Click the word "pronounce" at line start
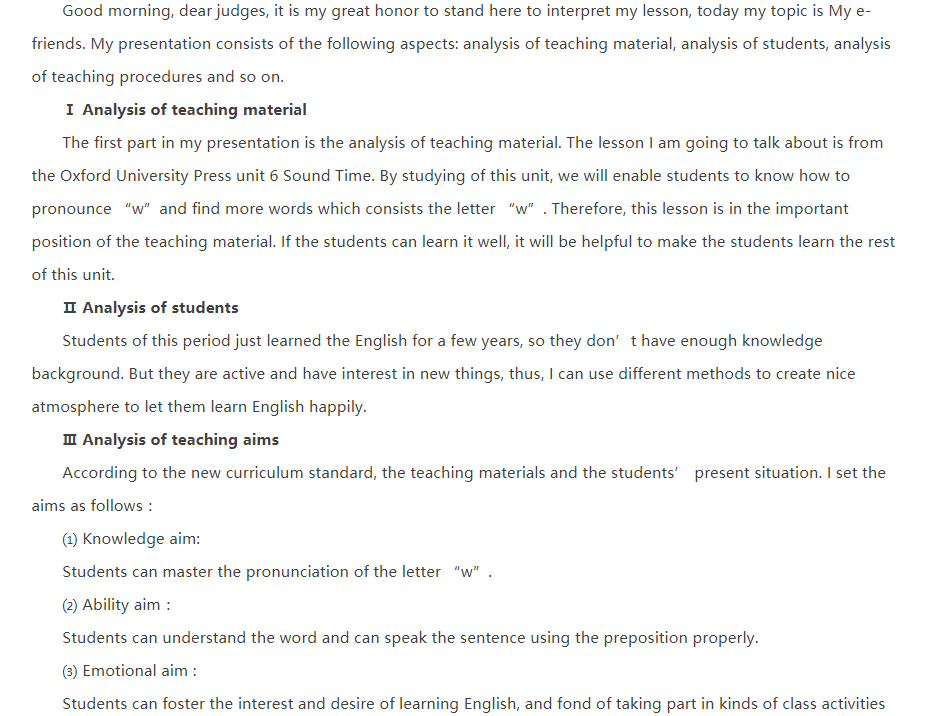Screen dimensions: 935x716 [72, 209]
